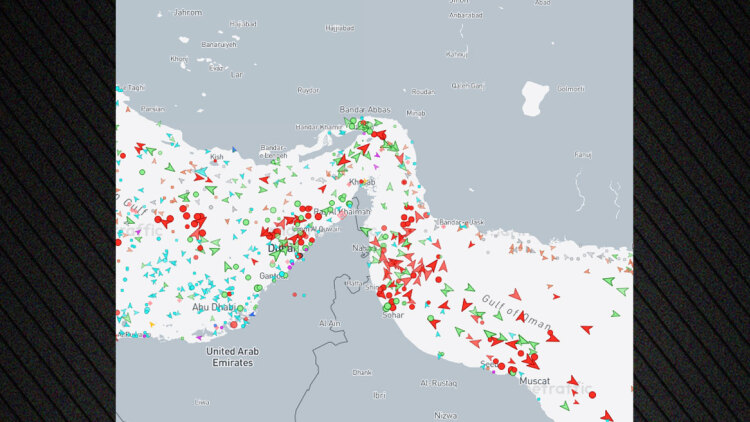The width and height of the screenshot is (750, 422).
Task: Click the Fanuj town label
Action: coord(583,155)
